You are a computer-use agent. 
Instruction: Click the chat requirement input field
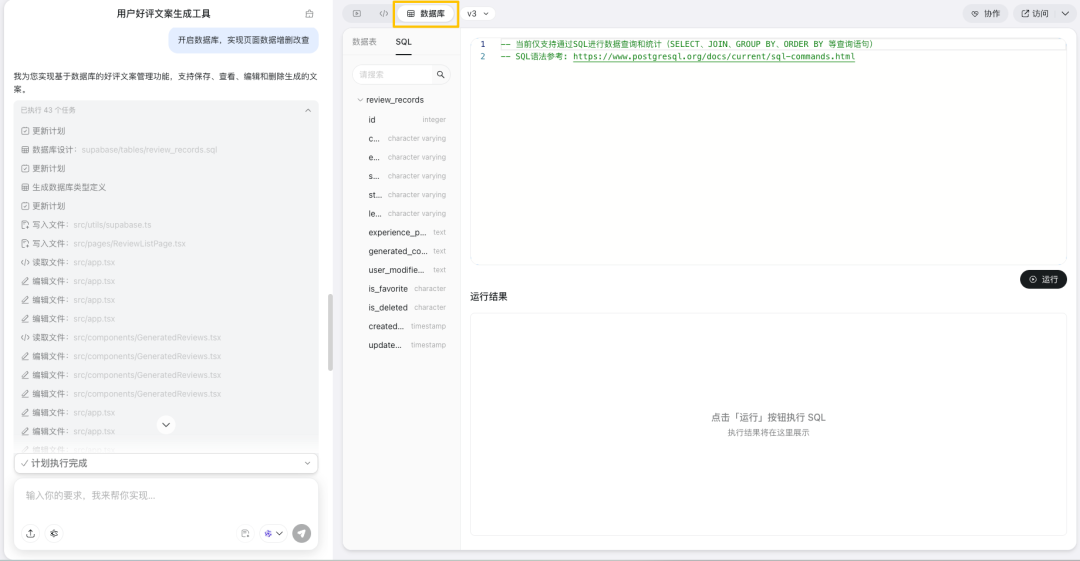click(166, 496)
